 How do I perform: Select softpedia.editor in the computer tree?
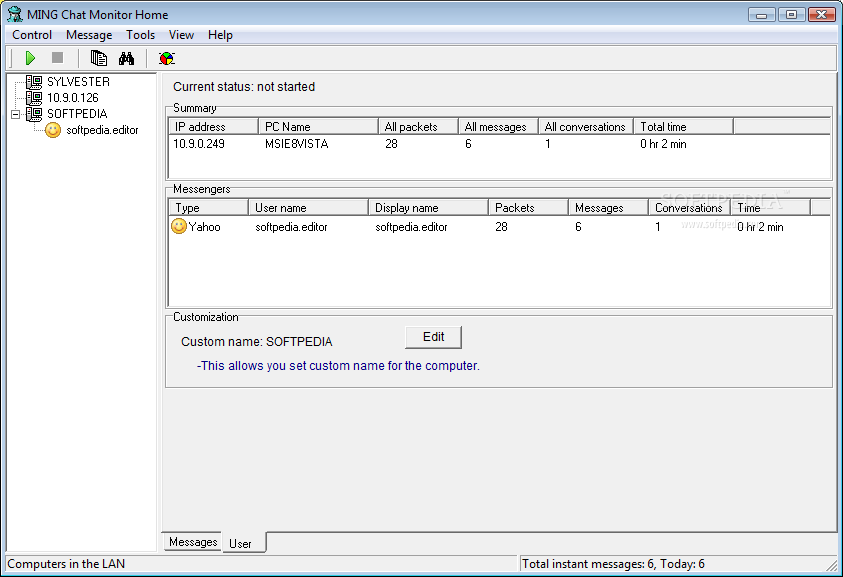[x=102, y=130]
